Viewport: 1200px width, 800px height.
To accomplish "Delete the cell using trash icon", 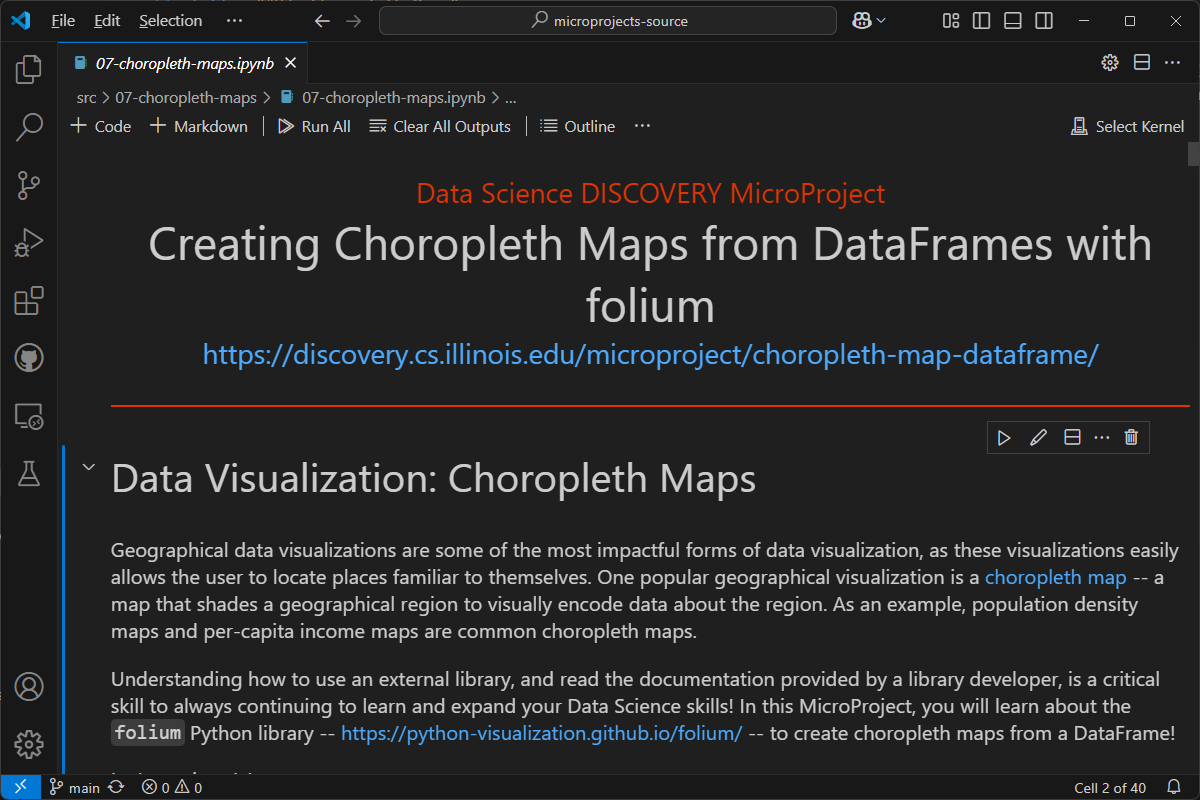I will coord(1131,437).
